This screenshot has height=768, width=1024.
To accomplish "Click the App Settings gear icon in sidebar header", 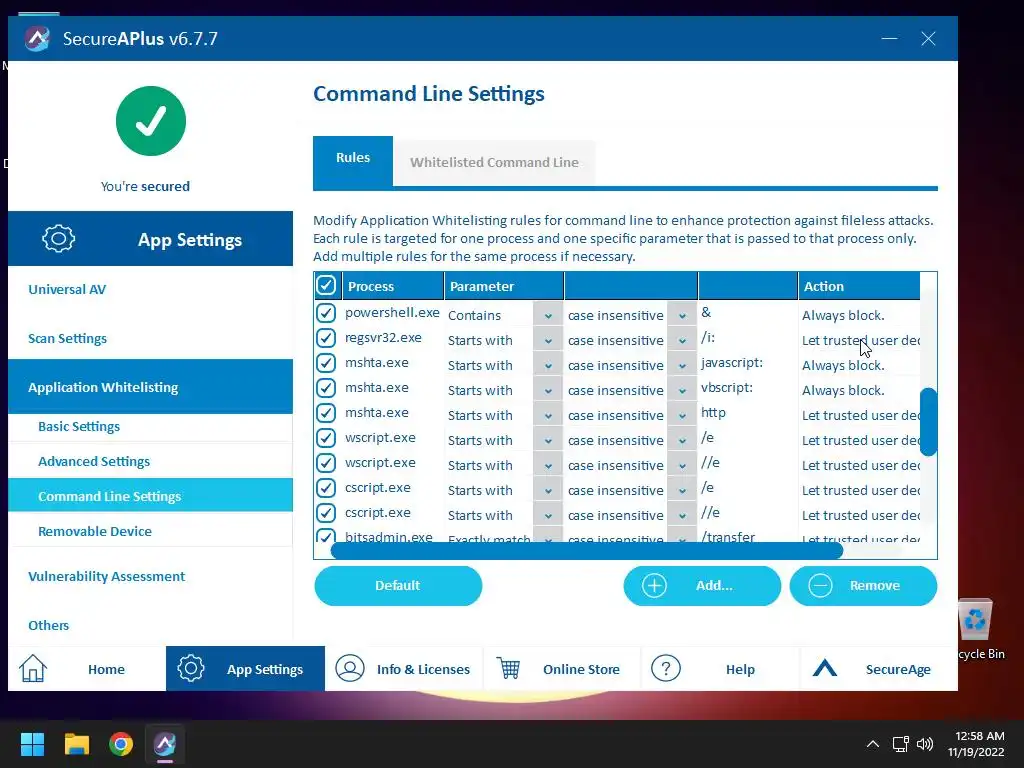I will [59, 239].
